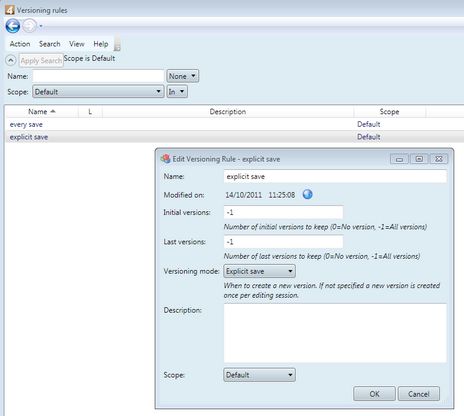Click the blue back navigation arrow
Viewport: 464px width, 416px height.
tap(13, 26)
